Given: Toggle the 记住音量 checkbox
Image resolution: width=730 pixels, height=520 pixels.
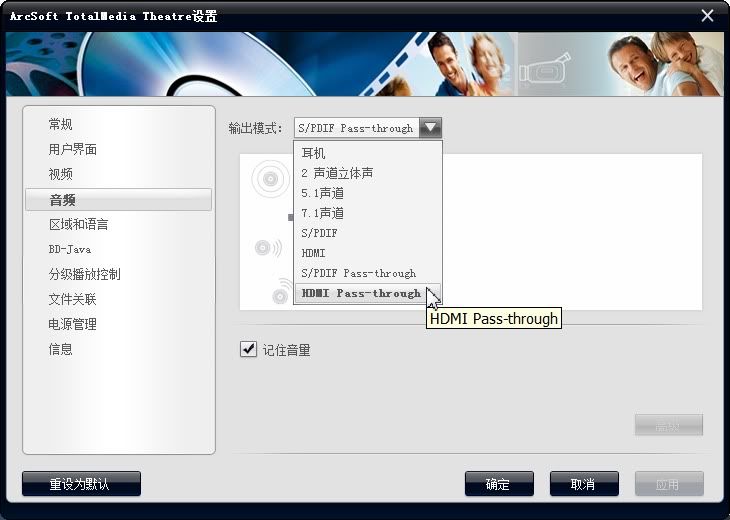Looking at the screenshot, I should pyautogui.click(x=248, y=349).
